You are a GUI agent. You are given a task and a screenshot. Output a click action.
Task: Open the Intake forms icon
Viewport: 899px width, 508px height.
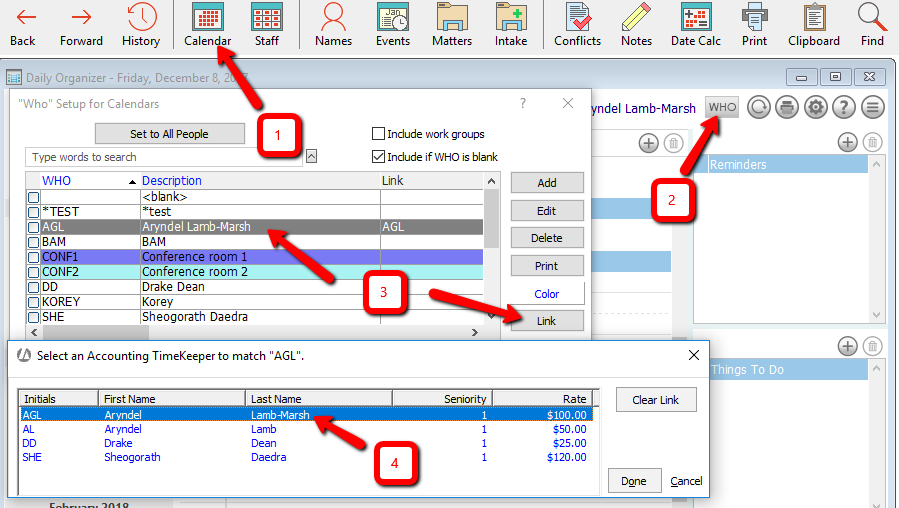[x=511, y=24]
